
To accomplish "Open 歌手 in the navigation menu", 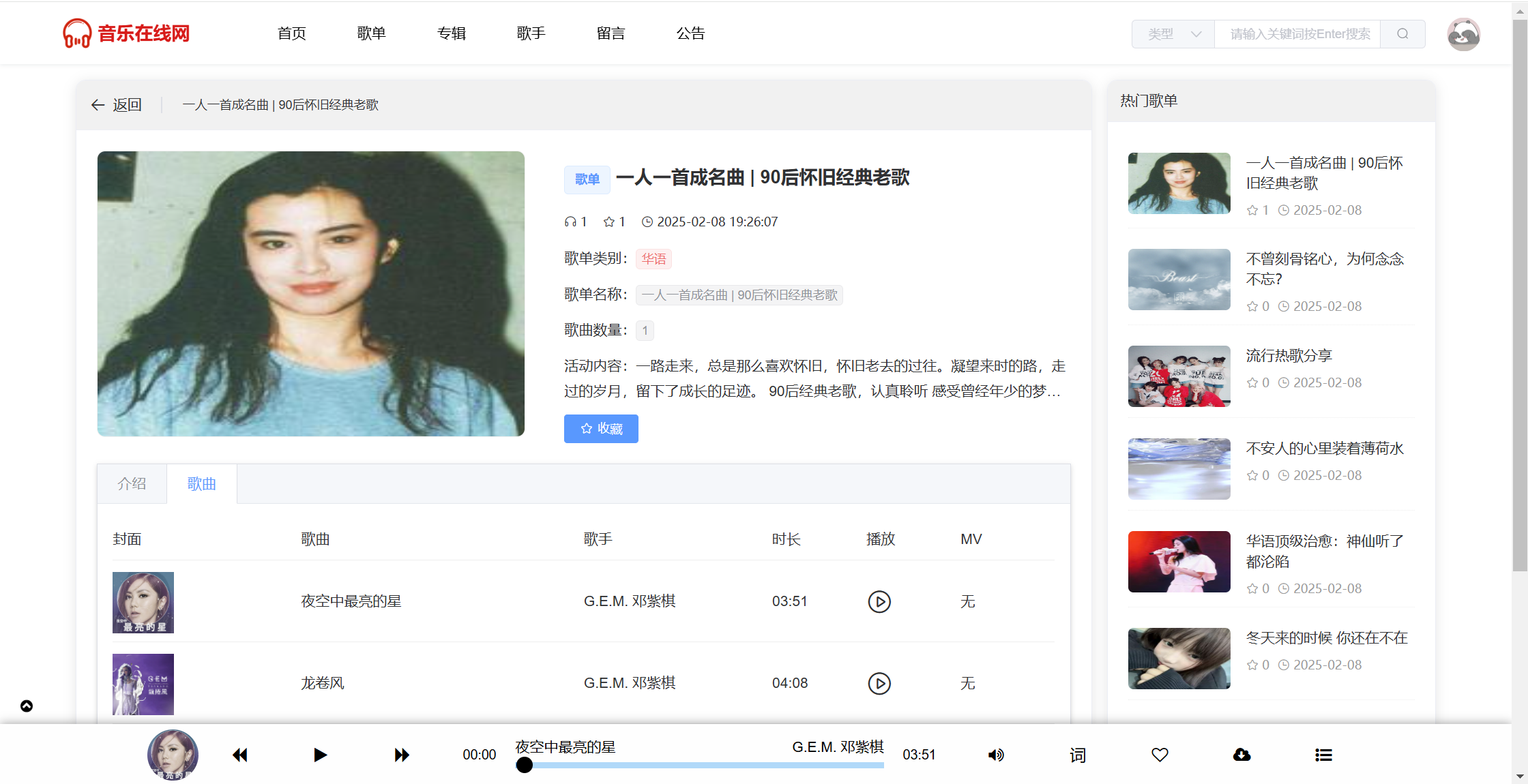I will (531, 33).
